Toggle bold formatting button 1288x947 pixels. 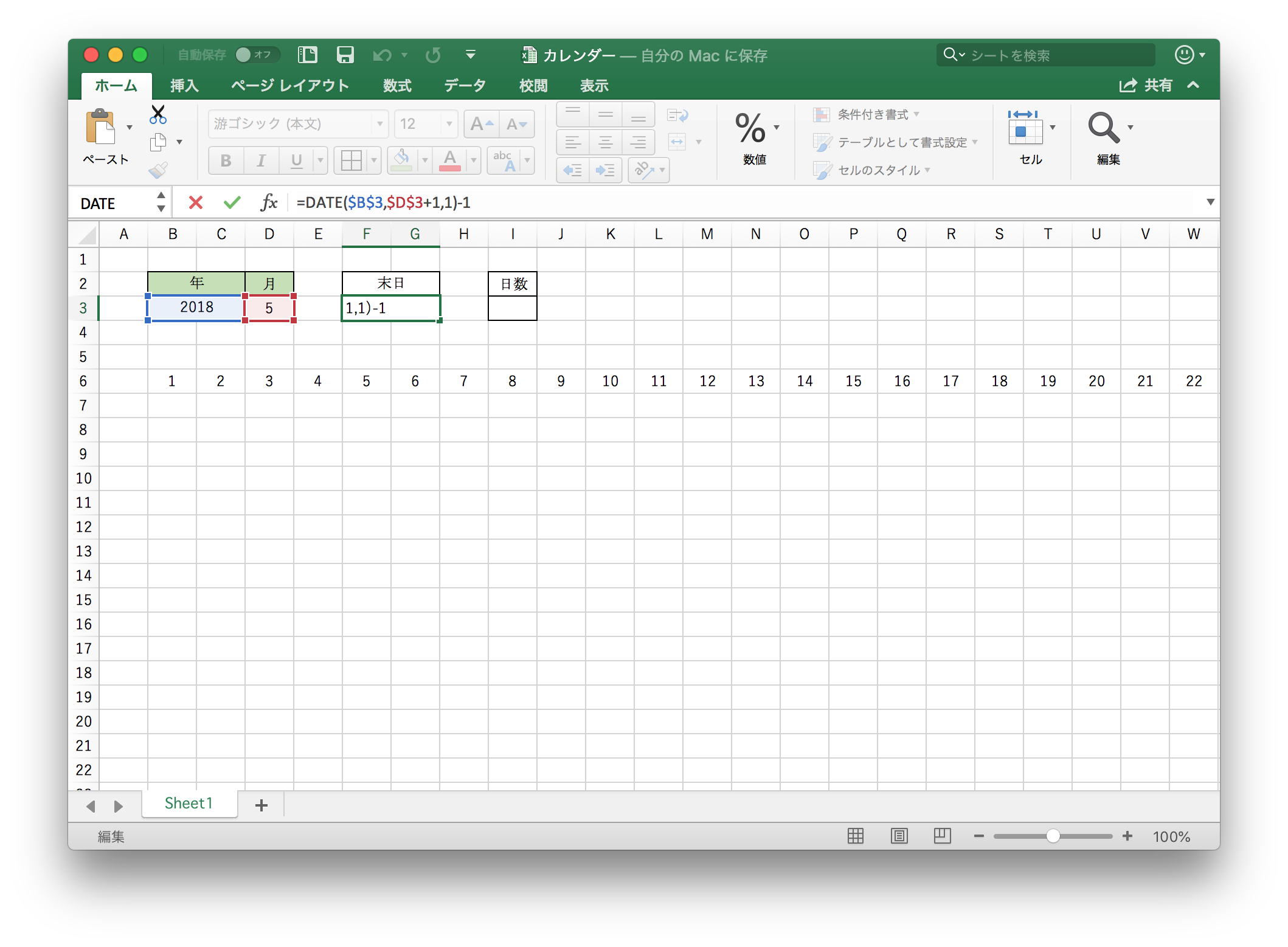tap(226, 160)
